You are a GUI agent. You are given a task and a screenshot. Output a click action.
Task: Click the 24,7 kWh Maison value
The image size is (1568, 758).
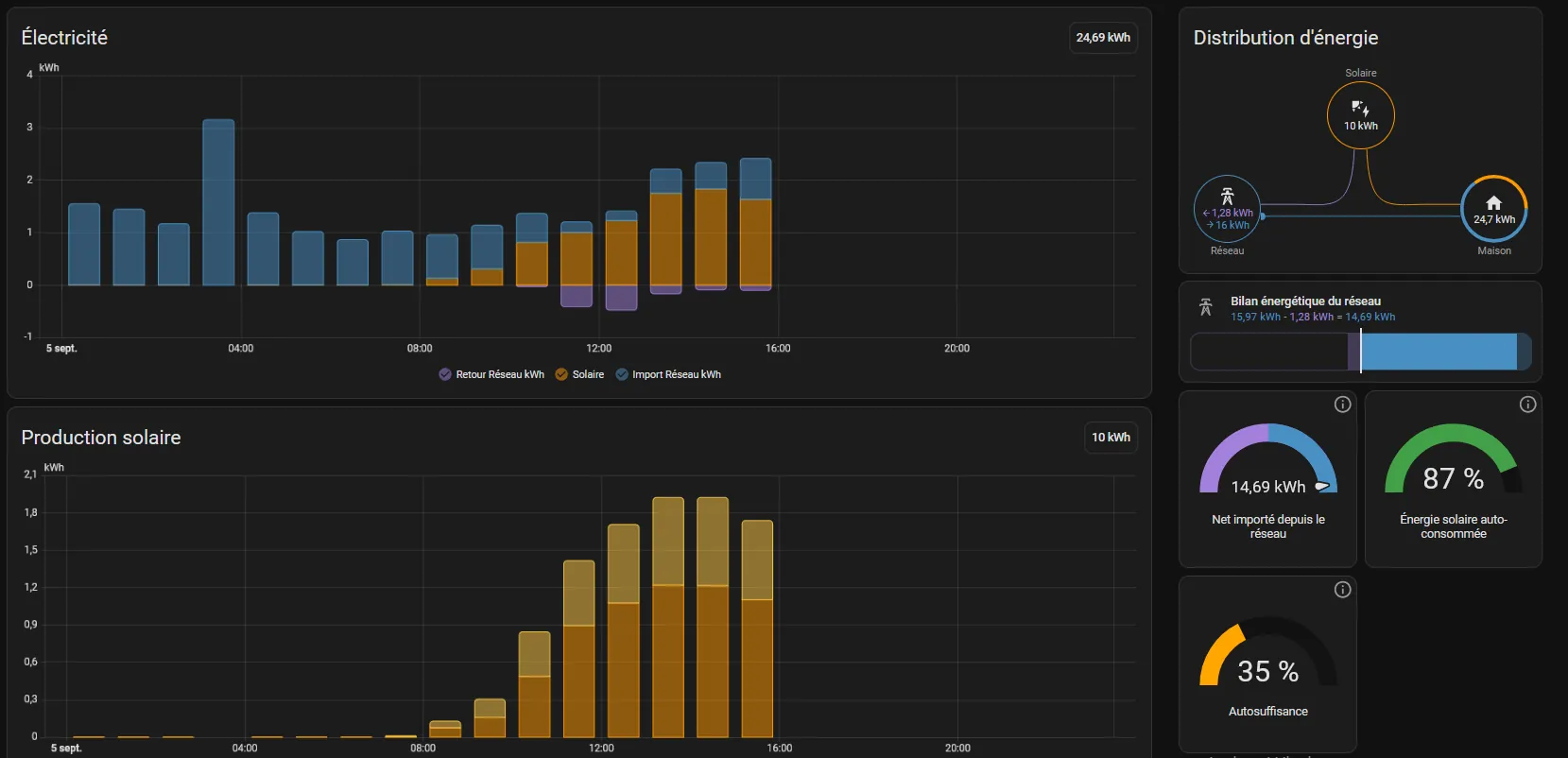click(1494, 219)
